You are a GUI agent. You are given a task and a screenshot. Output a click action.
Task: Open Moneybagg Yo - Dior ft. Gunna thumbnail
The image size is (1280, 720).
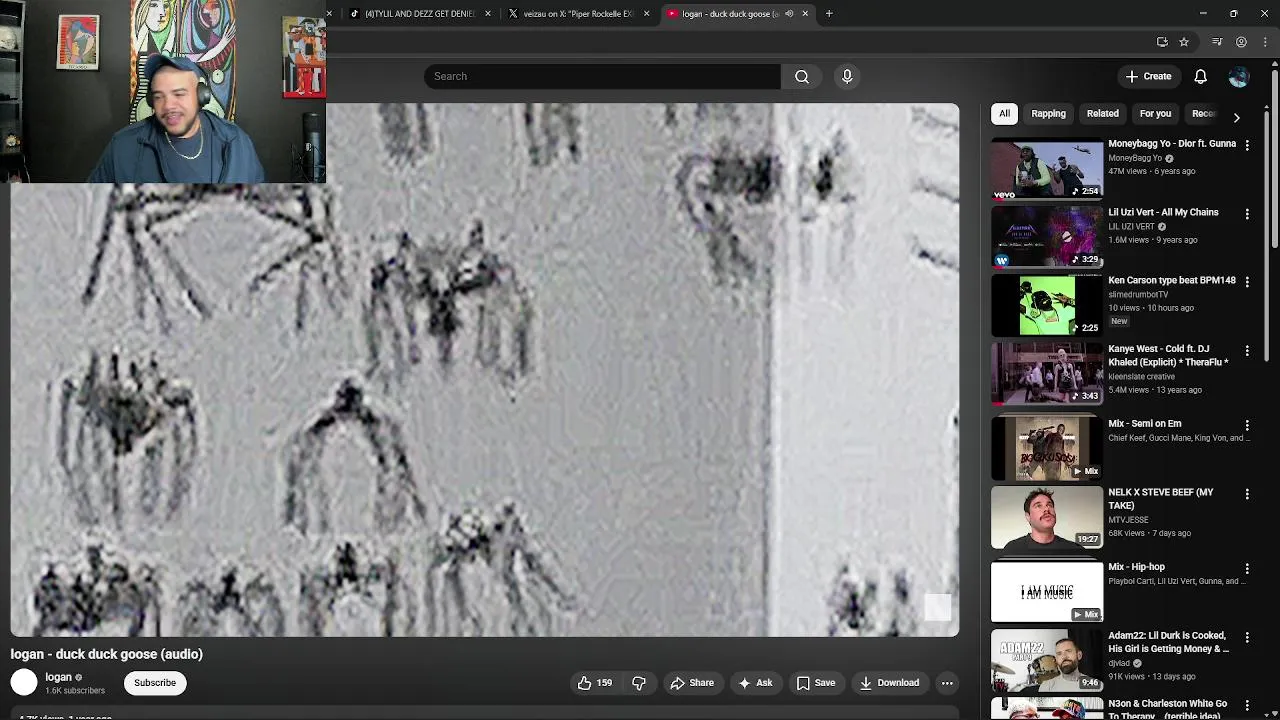click(1047, 168)
